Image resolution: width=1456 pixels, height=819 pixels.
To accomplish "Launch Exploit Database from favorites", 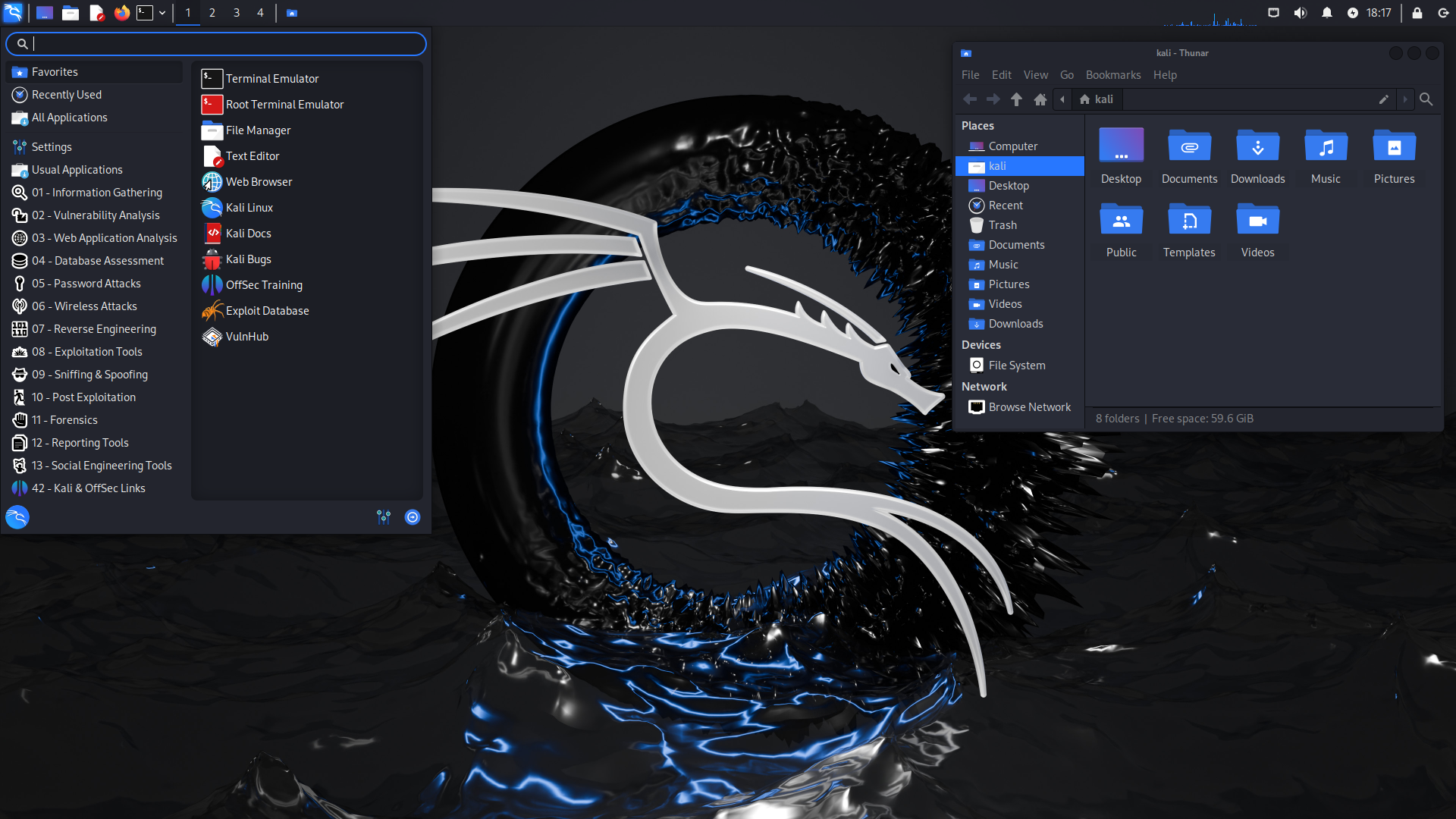I will (x=267, y=311).
